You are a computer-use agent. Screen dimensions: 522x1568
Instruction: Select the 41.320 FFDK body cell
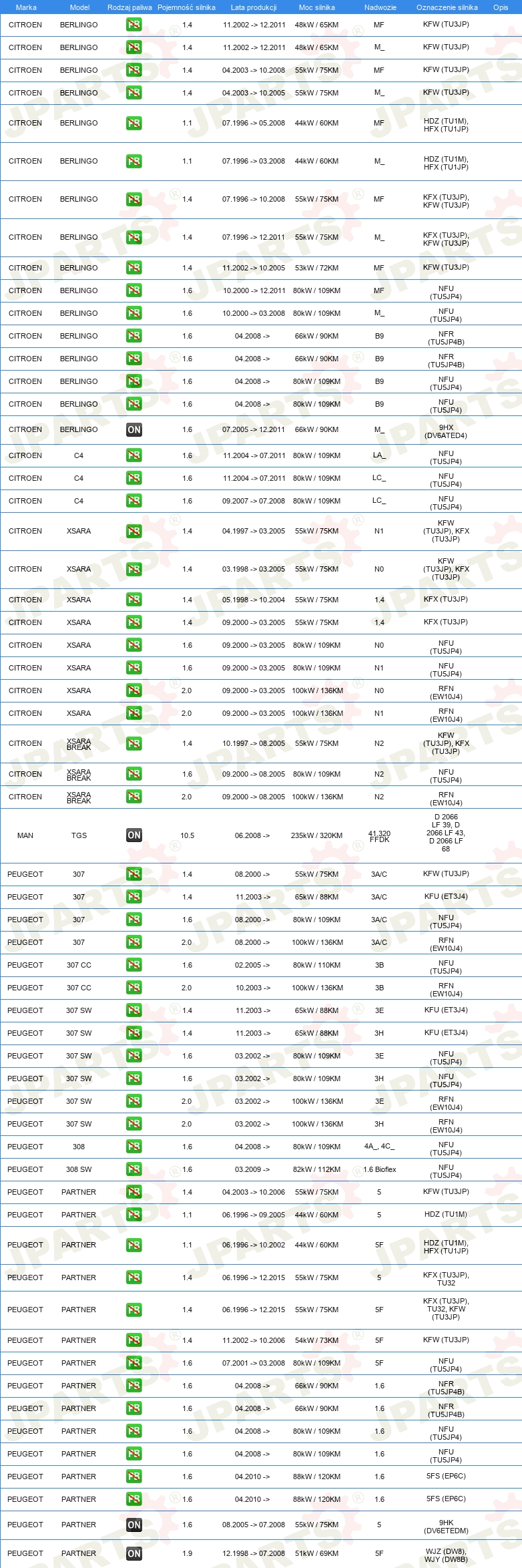(379, 837)
